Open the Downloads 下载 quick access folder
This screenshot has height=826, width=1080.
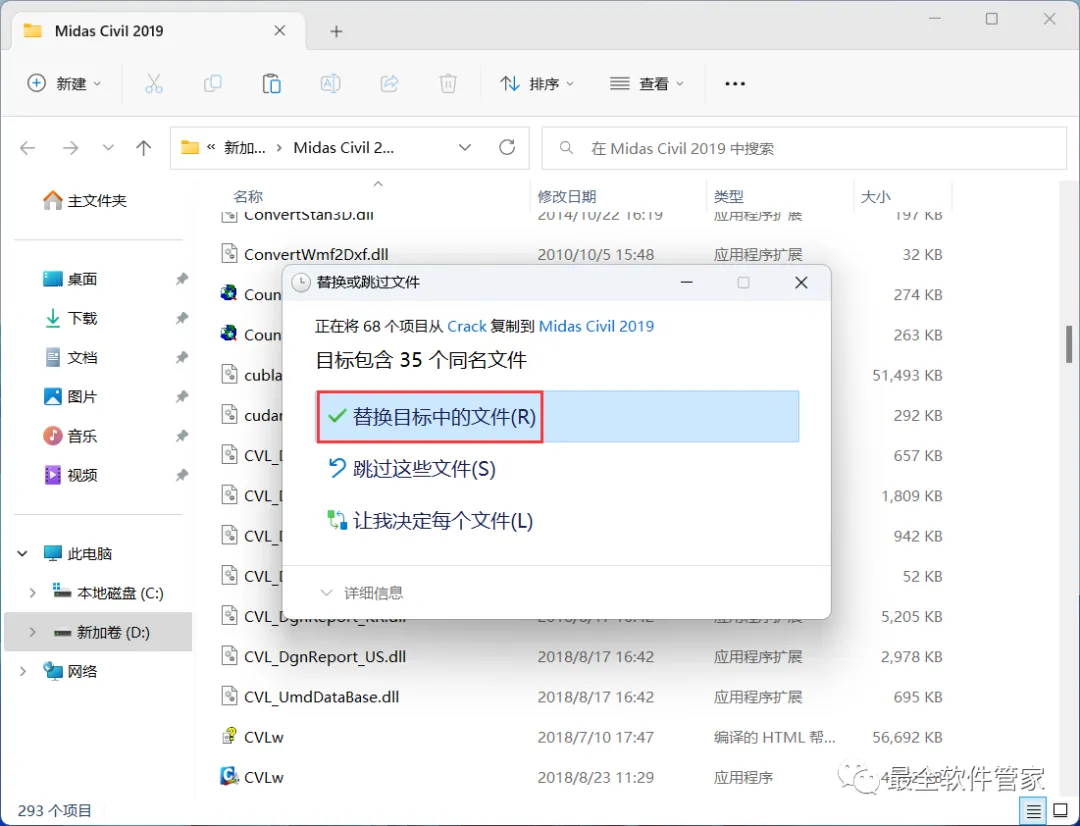coord(70,318)
